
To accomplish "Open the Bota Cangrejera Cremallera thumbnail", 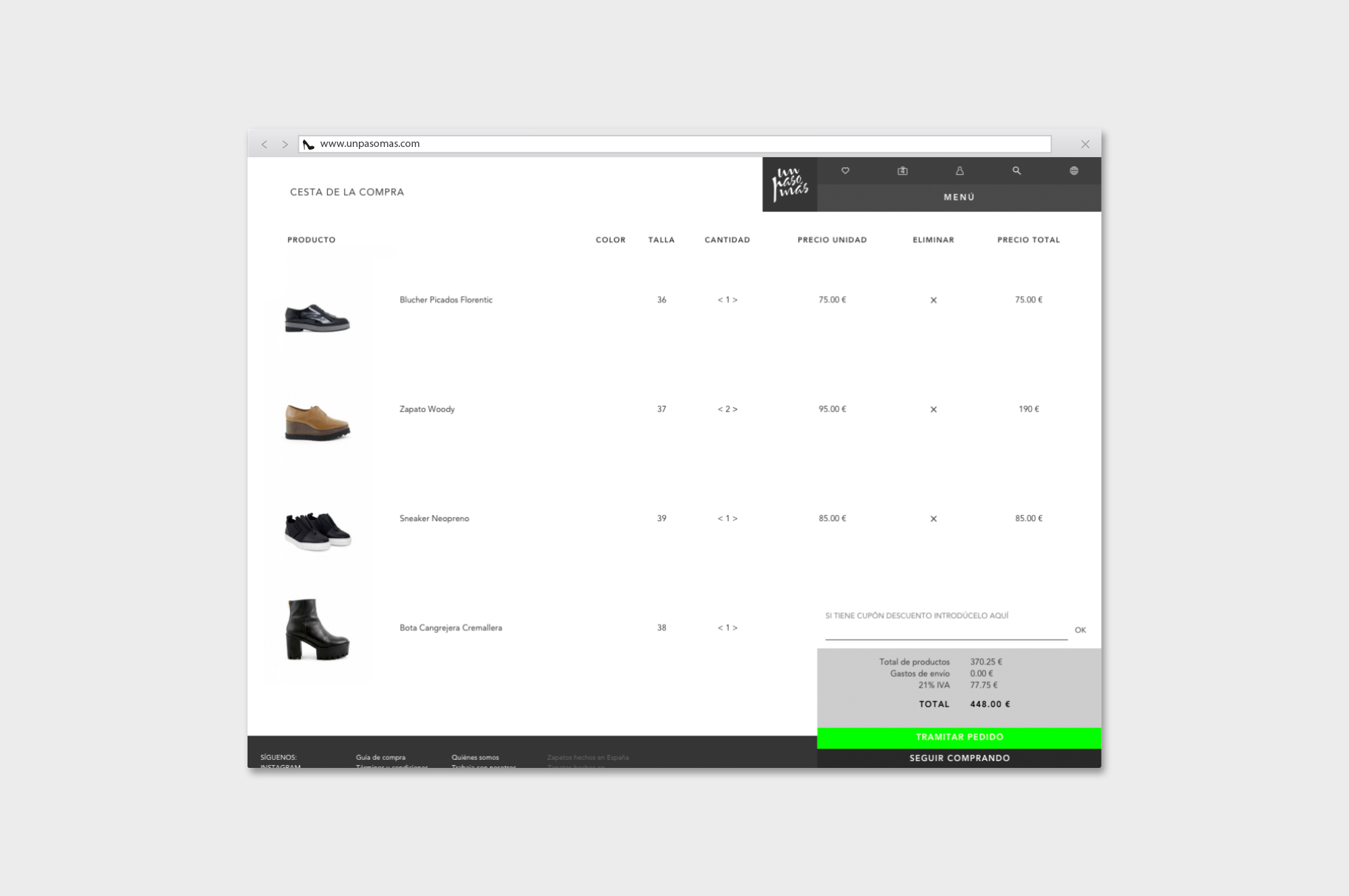I will pyautogui.click(x=318, y=630).
